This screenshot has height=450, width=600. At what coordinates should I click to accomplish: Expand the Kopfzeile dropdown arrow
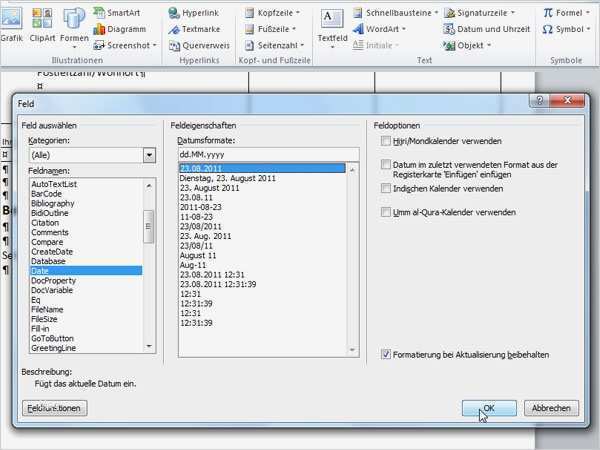[x=298, y=13]
